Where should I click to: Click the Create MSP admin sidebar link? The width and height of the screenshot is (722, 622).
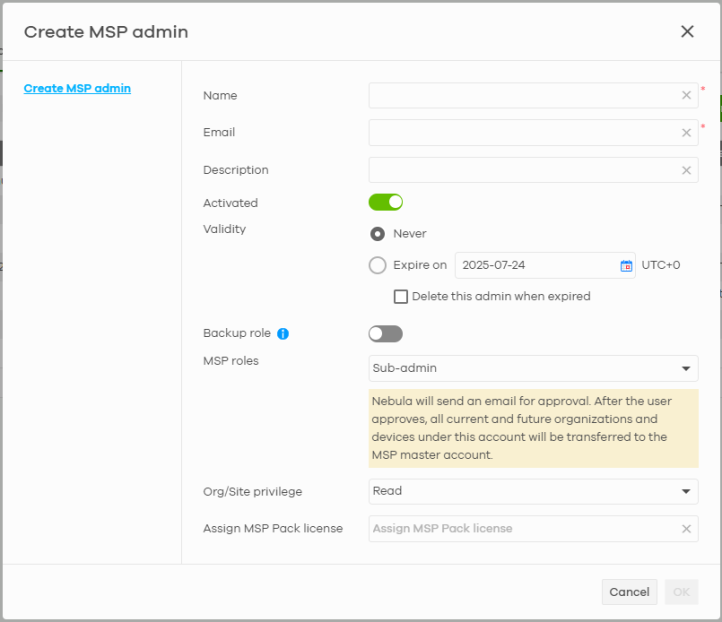[x=77, y=88]
